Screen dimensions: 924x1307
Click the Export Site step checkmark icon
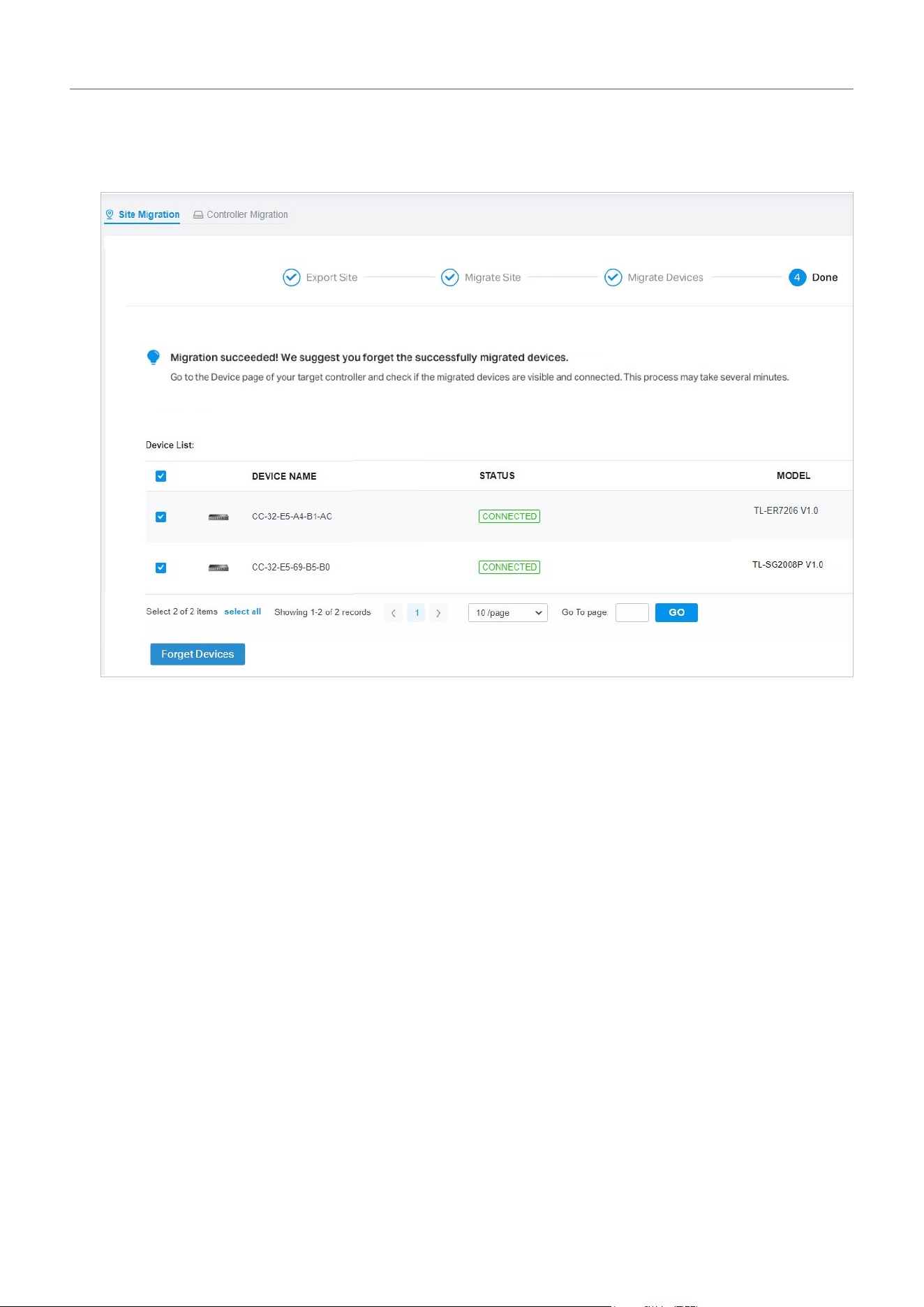(x=291, y=277)
